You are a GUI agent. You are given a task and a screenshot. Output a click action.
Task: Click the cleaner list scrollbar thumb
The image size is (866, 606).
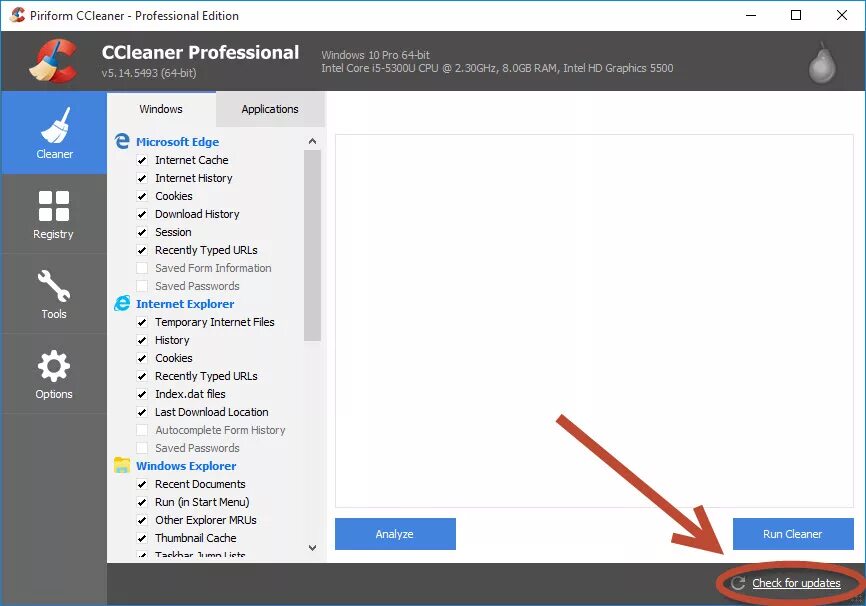(x=312, y=245)
